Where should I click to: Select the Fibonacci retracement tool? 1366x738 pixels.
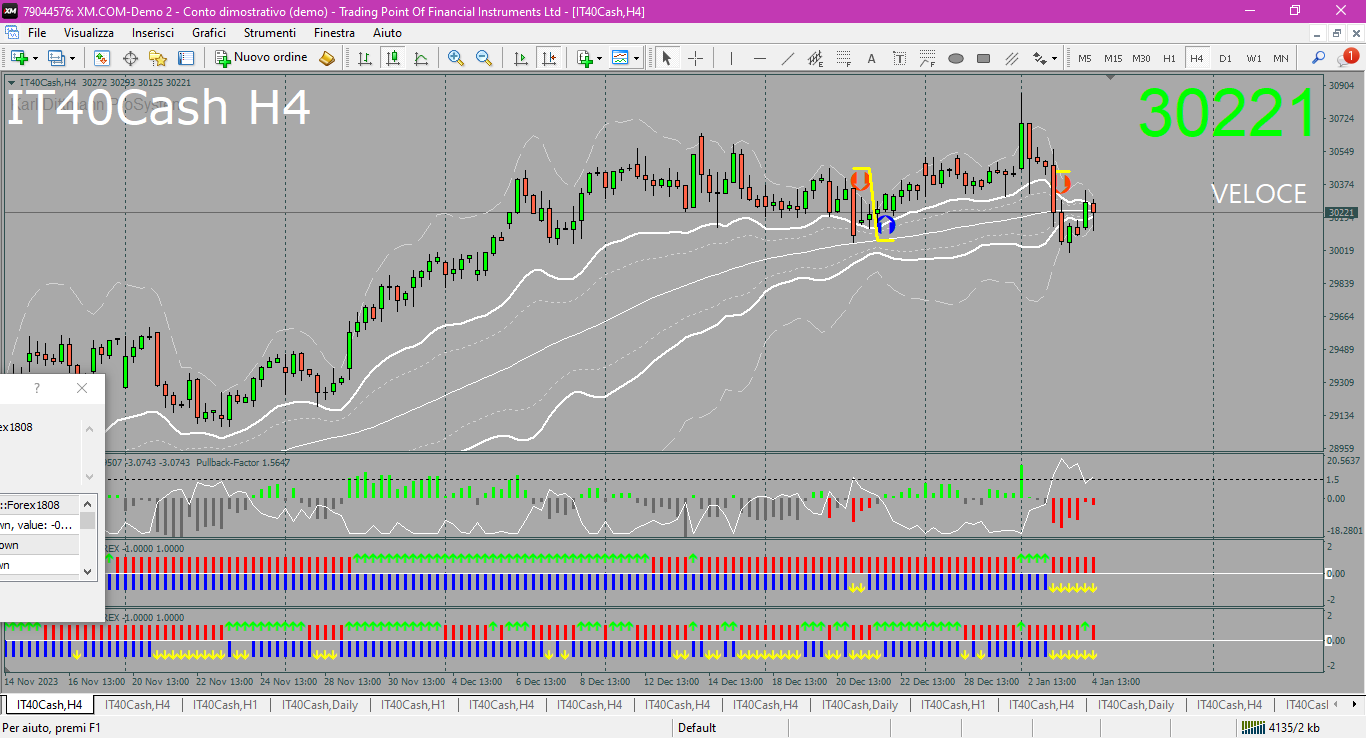(x=843, y=58)
